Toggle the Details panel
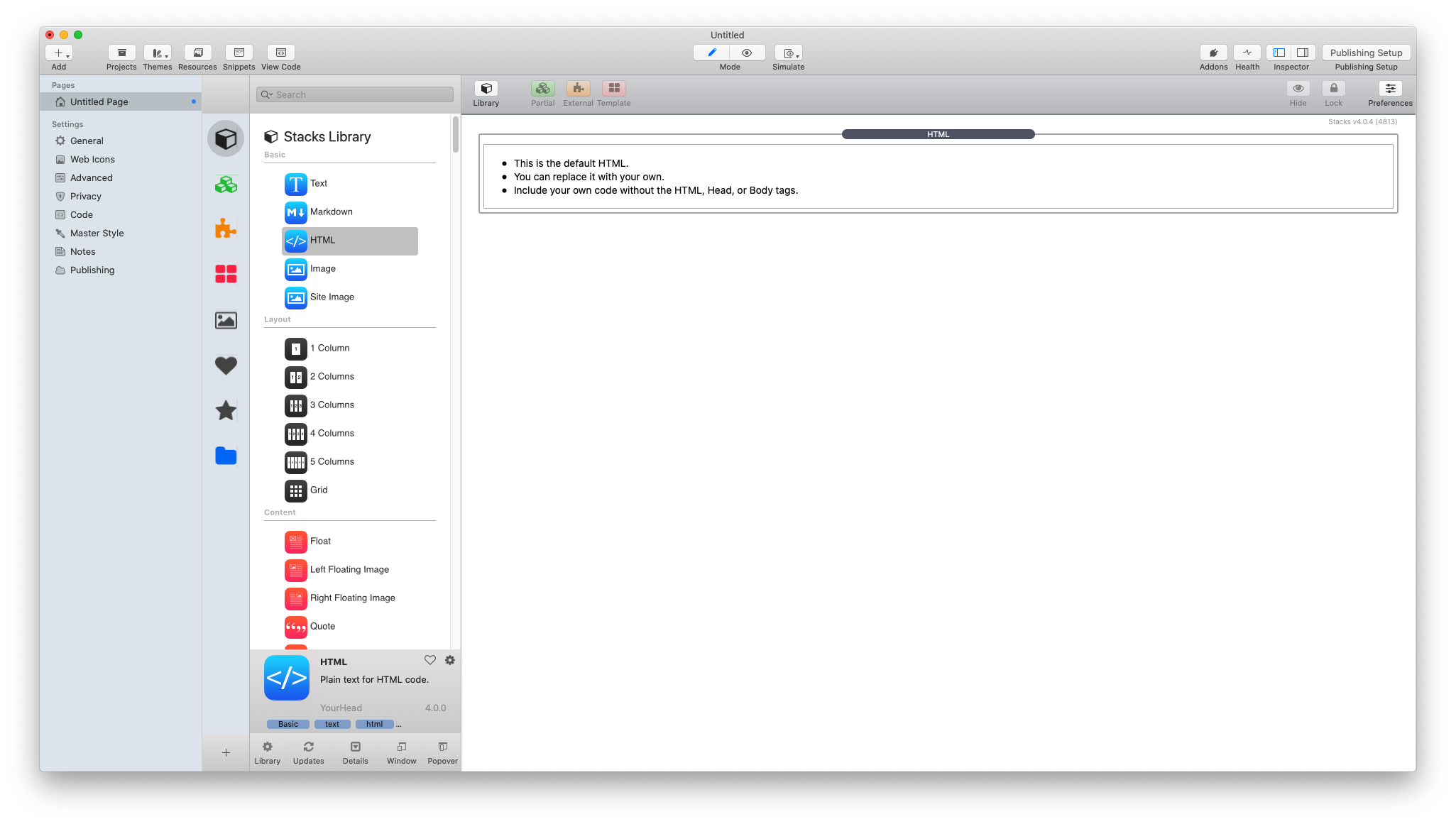 (356, 752)
